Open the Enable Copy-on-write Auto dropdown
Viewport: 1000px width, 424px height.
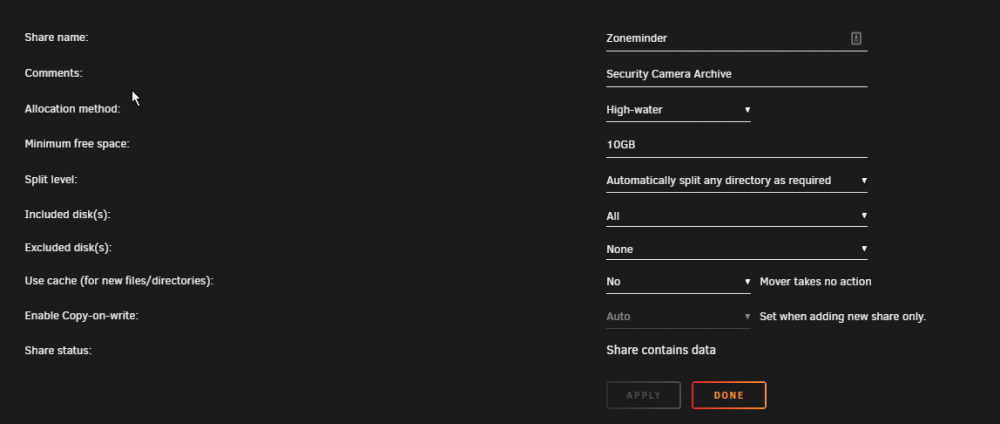pos(678,316)
